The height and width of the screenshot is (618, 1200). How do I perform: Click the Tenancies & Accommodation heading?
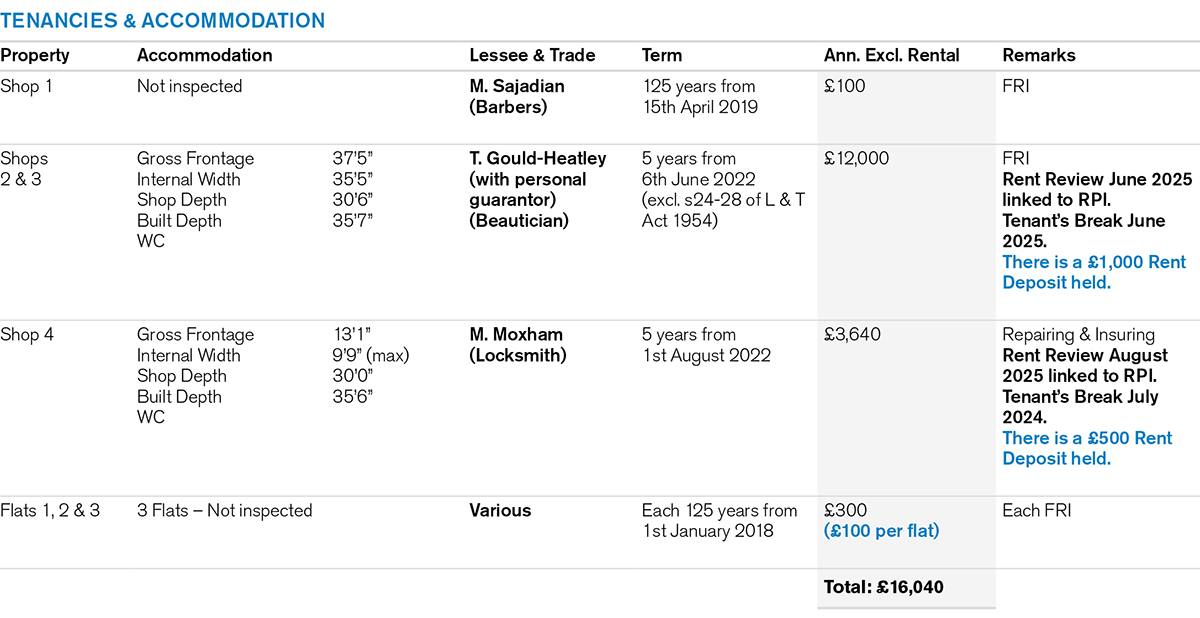162,20
